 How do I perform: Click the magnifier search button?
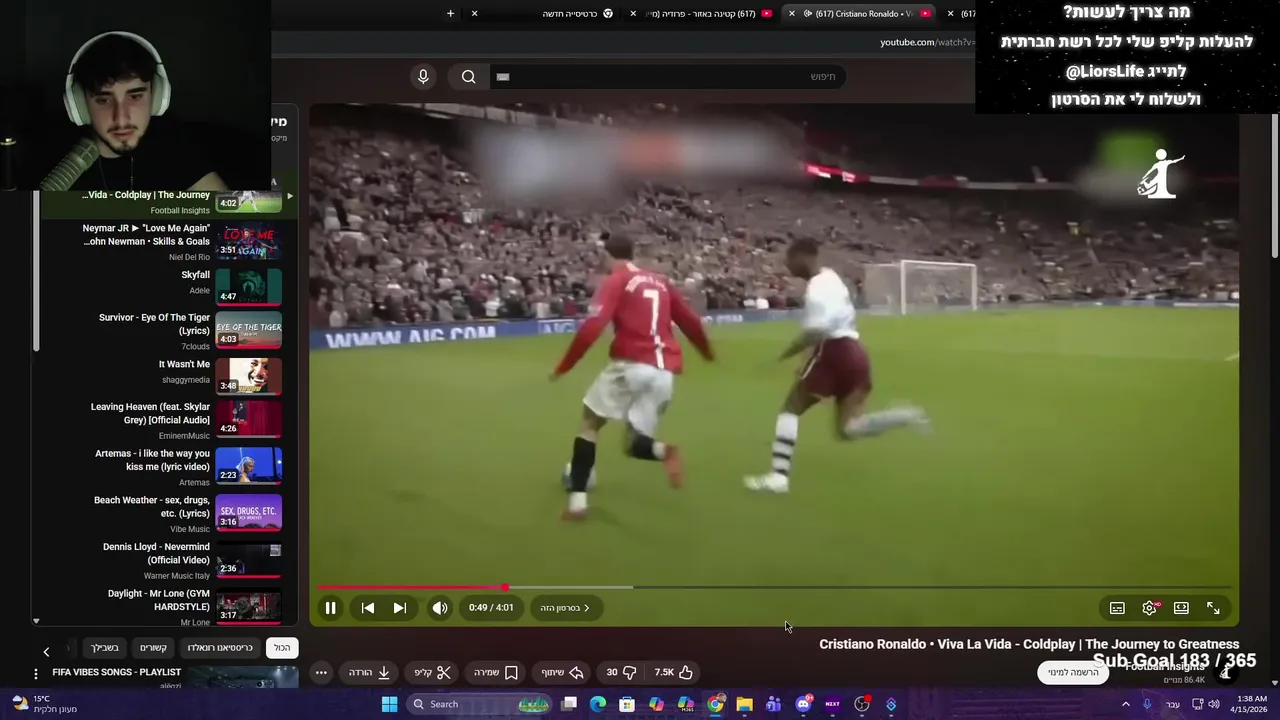click(468, 77)
